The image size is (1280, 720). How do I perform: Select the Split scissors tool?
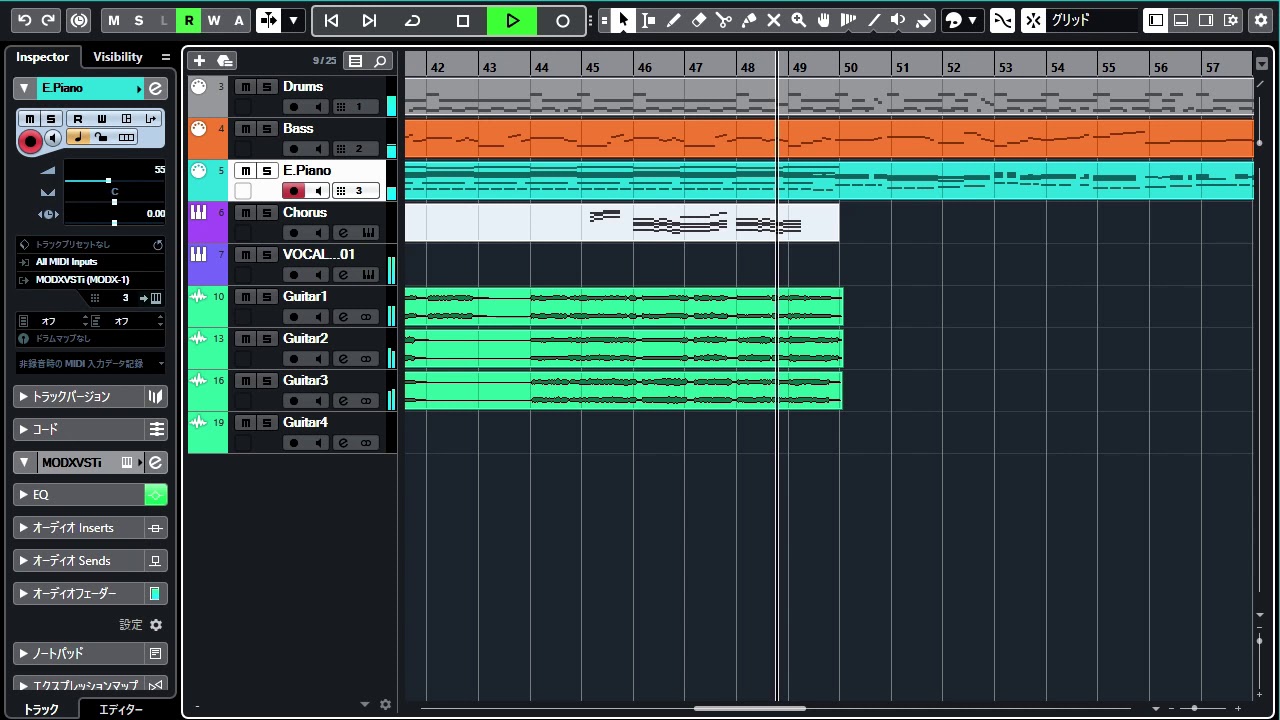click(723, 20)
